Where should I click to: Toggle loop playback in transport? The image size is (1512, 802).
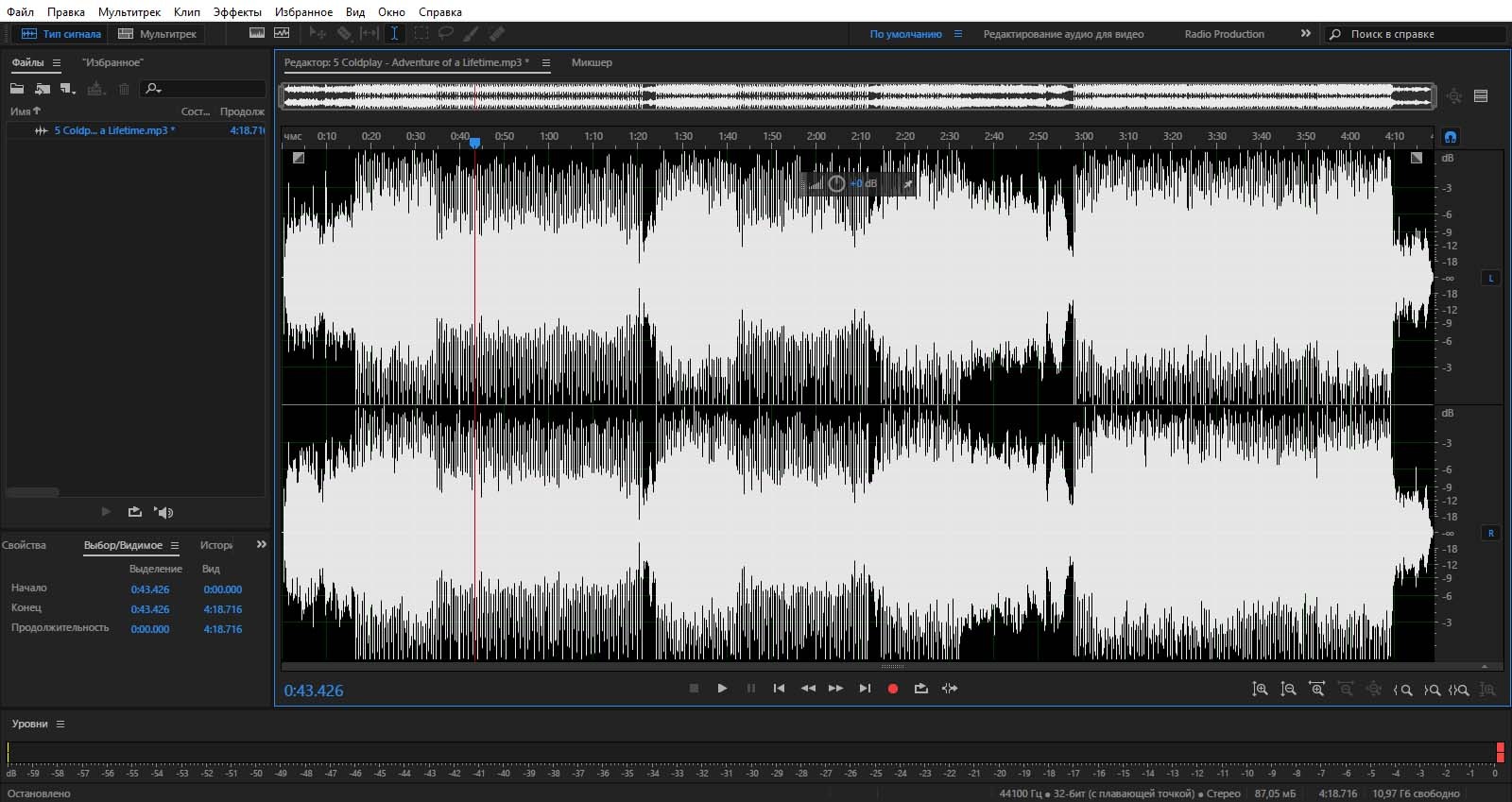click(x=921, y=689)
